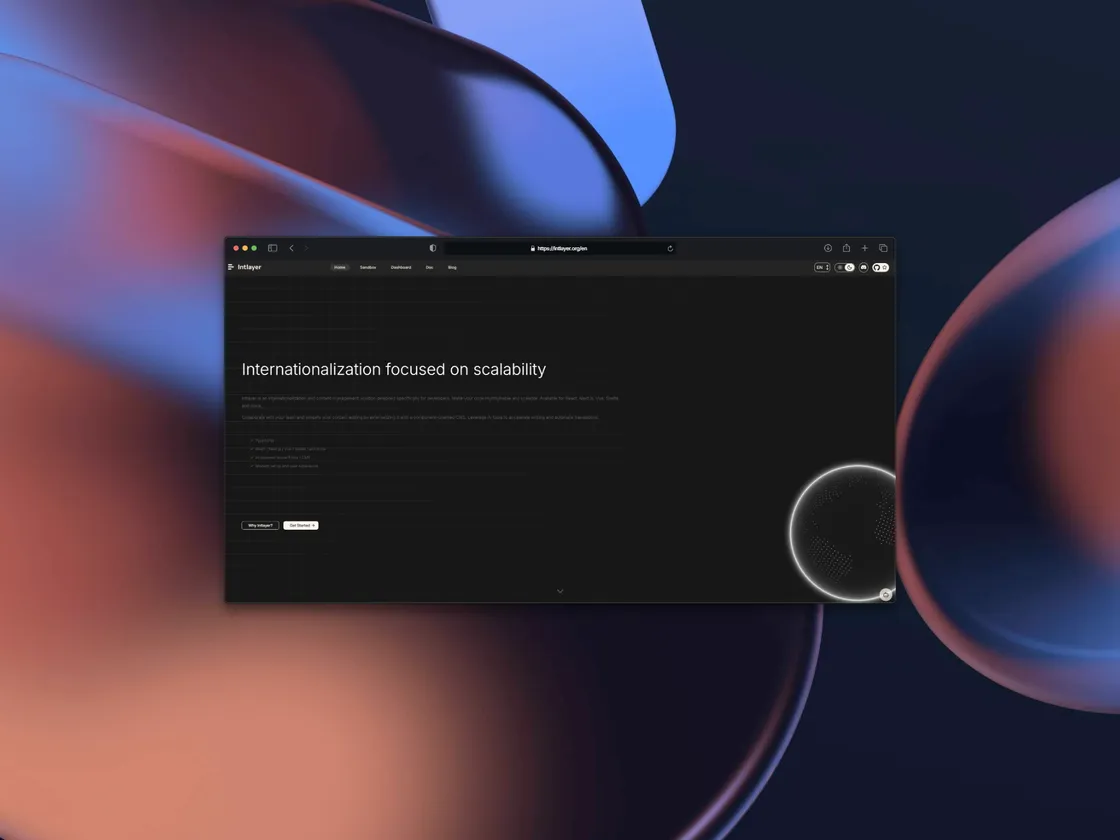Open the EN language dropdown
This screenshot has width=1120, height=840.
tap(822, 267)
